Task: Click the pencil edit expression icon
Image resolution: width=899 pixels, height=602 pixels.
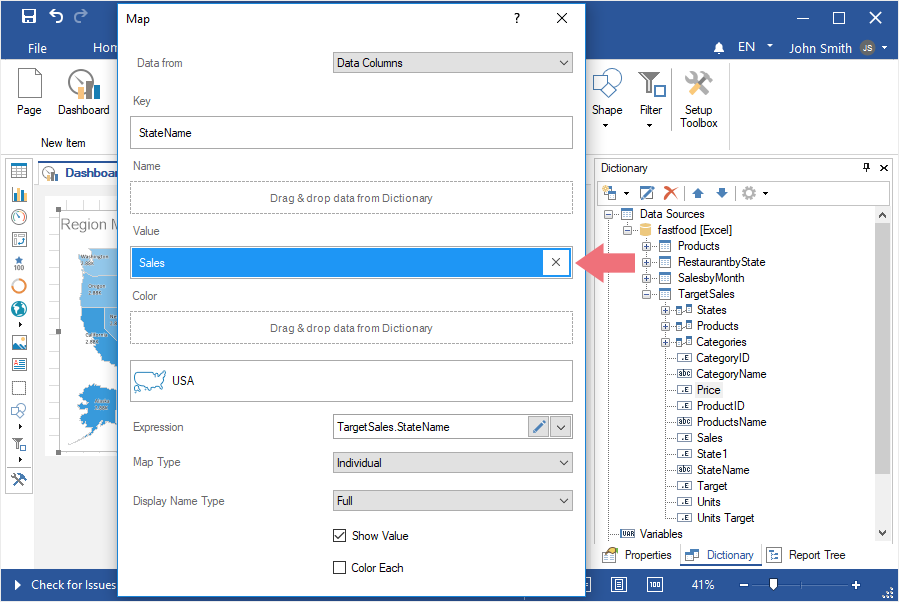Action: pos(539,427)
